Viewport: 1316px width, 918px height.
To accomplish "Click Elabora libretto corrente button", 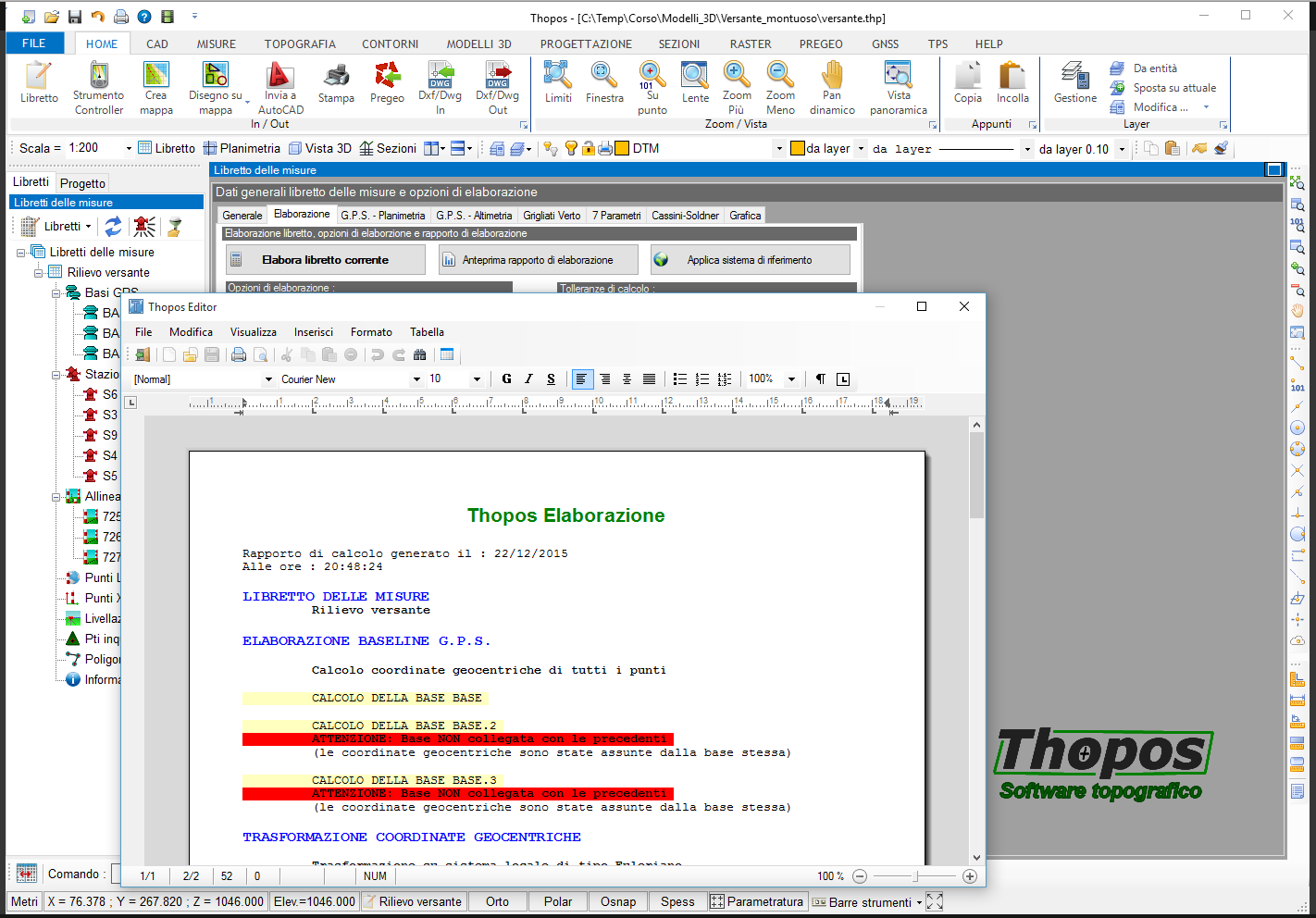I will pos(326,260).
